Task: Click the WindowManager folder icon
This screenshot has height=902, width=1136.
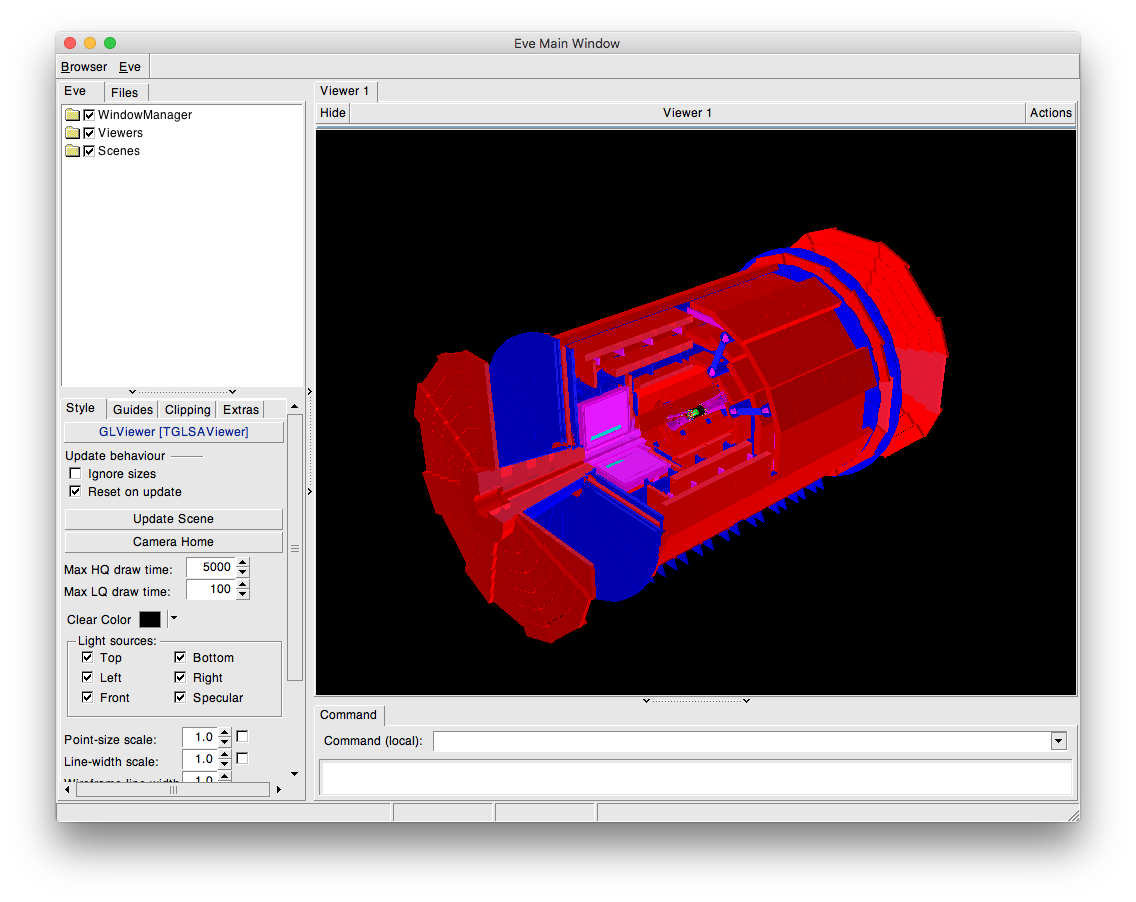Action: click(x=72, y=115)
